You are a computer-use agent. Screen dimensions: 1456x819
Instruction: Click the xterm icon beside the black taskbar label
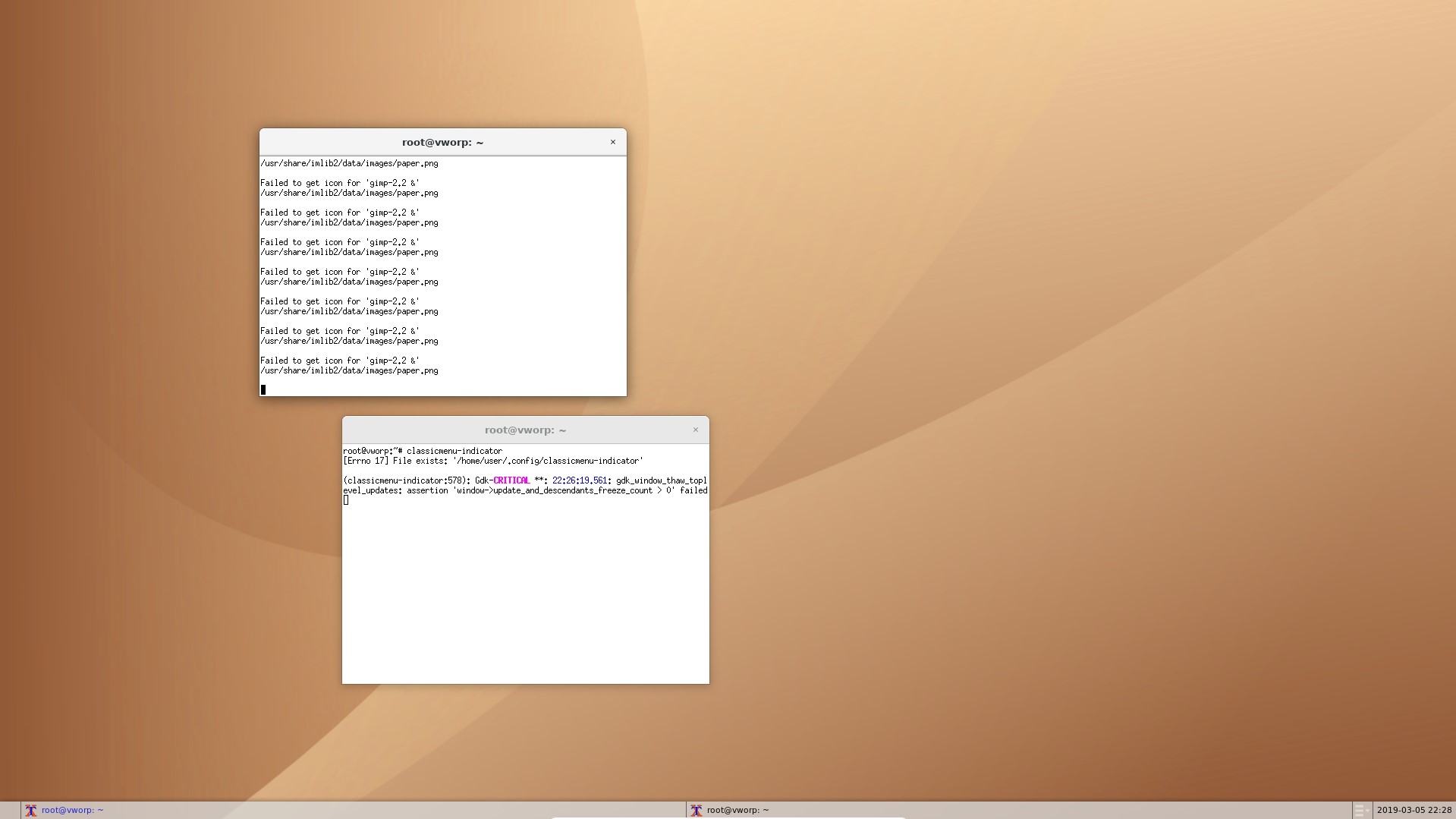click(x=696, y=810)
